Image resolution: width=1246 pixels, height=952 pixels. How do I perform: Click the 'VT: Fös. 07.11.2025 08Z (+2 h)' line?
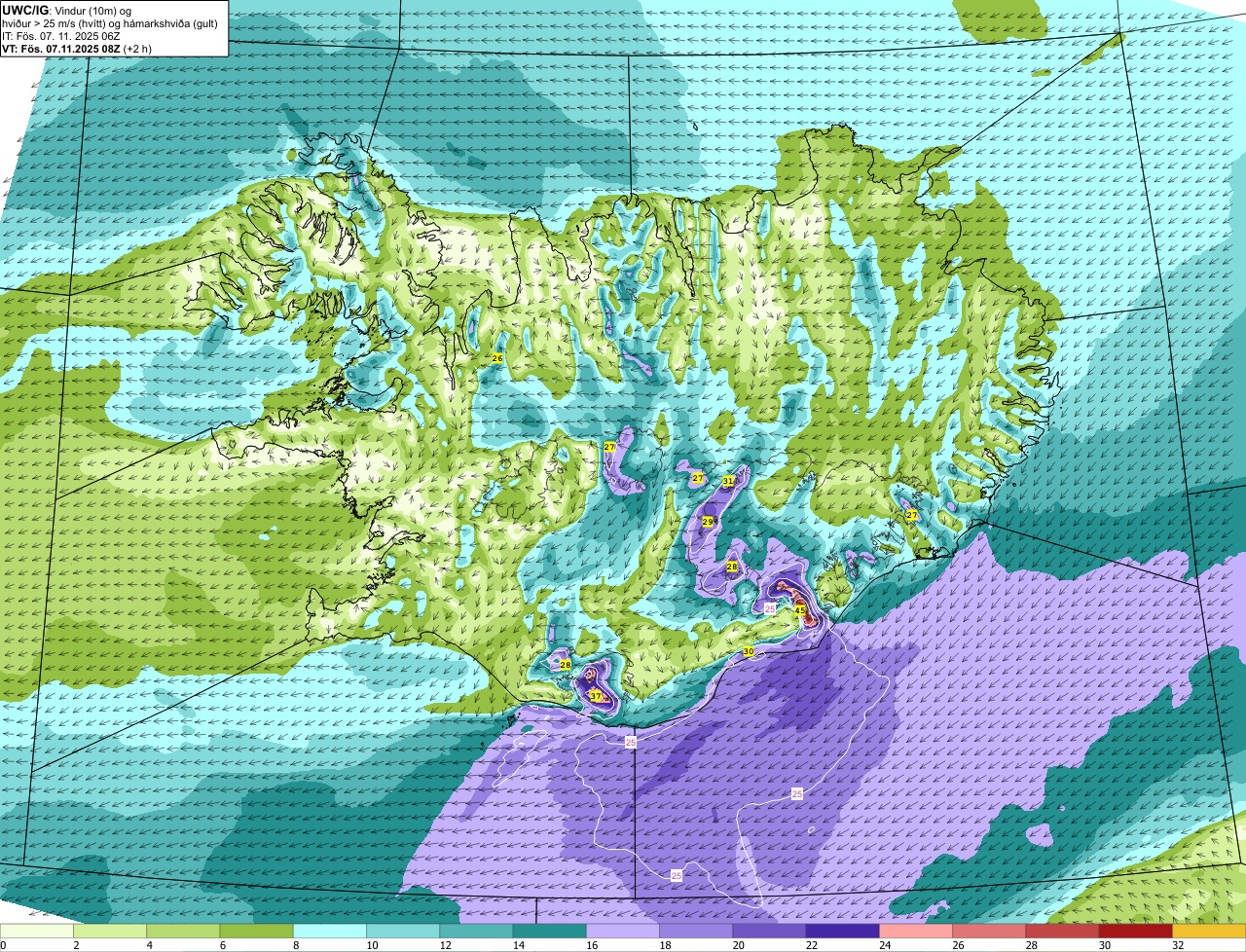click(x=77, y=49)
